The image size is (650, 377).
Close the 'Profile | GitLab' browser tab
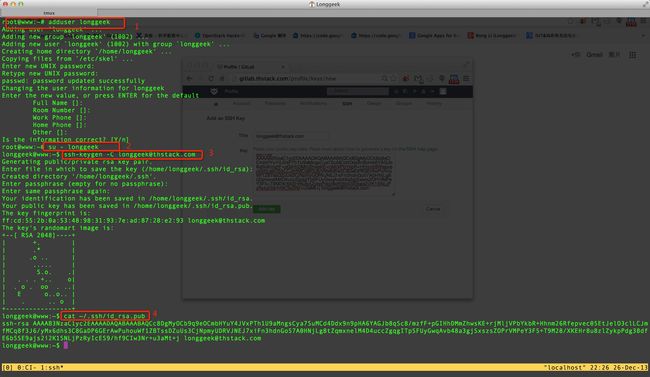[x=283, y=66]
